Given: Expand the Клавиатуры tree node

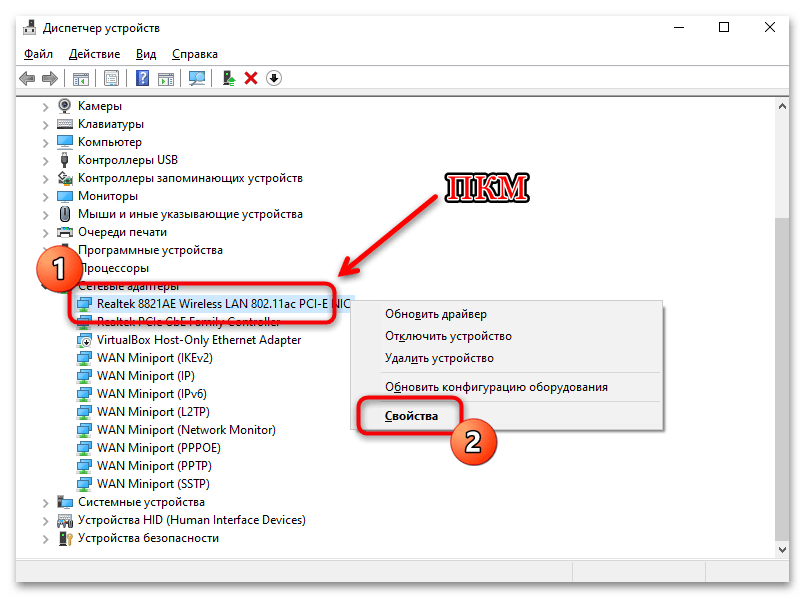Looking at the screenshot, I should (46, 124).
